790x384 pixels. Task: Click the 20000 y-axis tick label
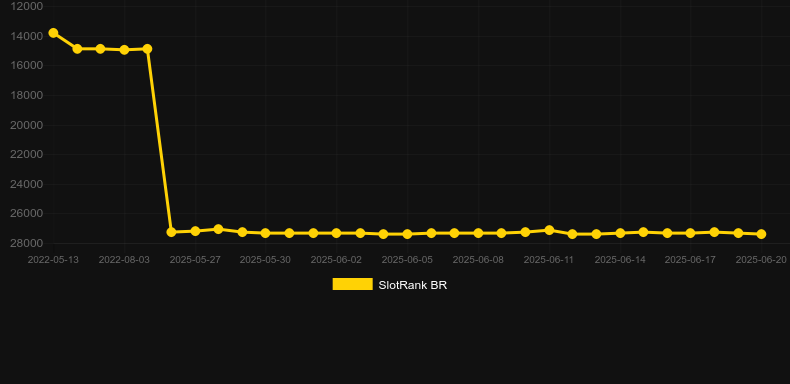click(27, 125)
